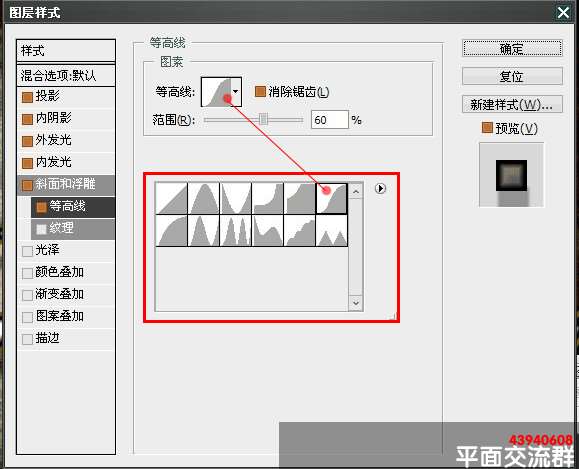Select the Sawtooth contour preset

pos(332,230)
